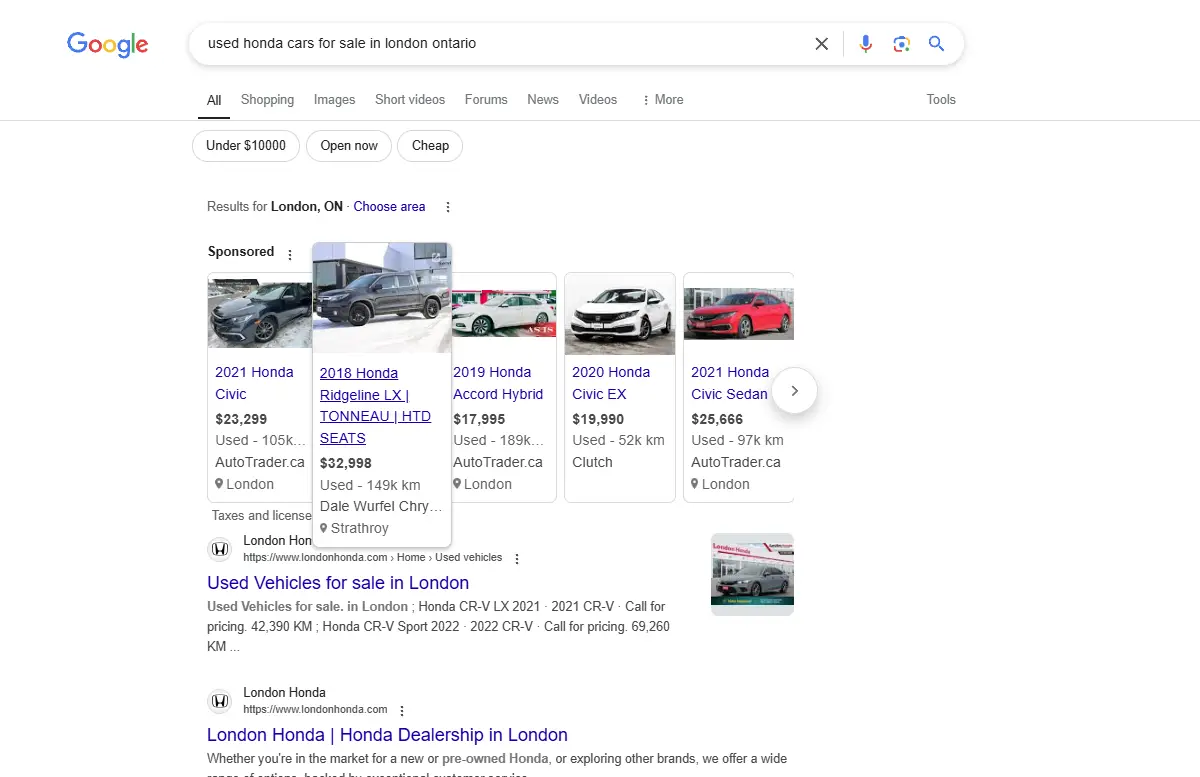The width and height of the screenshot is (1200, 777).
Task: Open three-dot menu beside Sponsored label
Action: [290, 254]
